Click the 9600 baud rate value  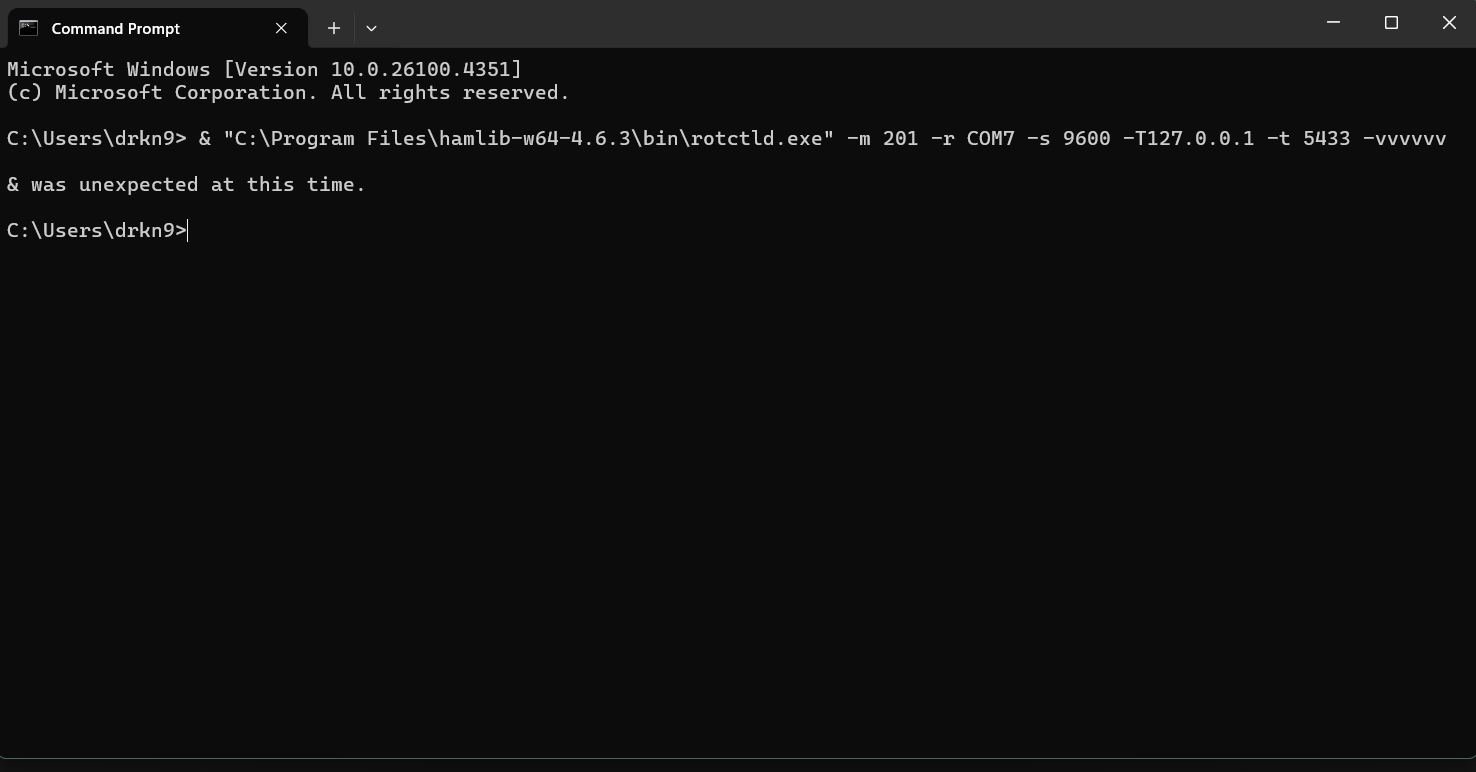click(1086, 138)
